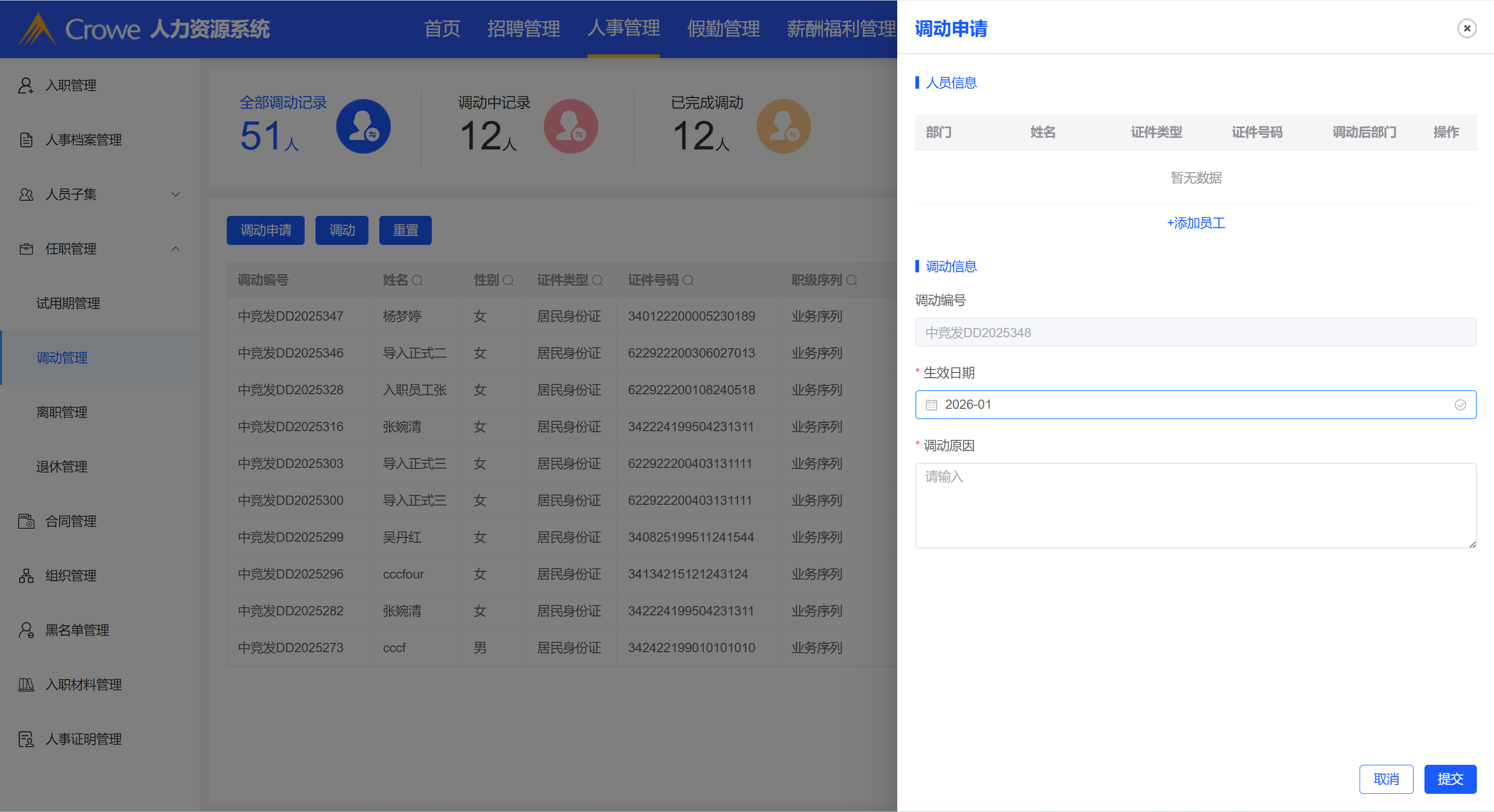This screenshot has height=812, width=1494.
Task: Switch to the 假勤管理 top tab
Action: pyautogui.click(x=723, y=29)
